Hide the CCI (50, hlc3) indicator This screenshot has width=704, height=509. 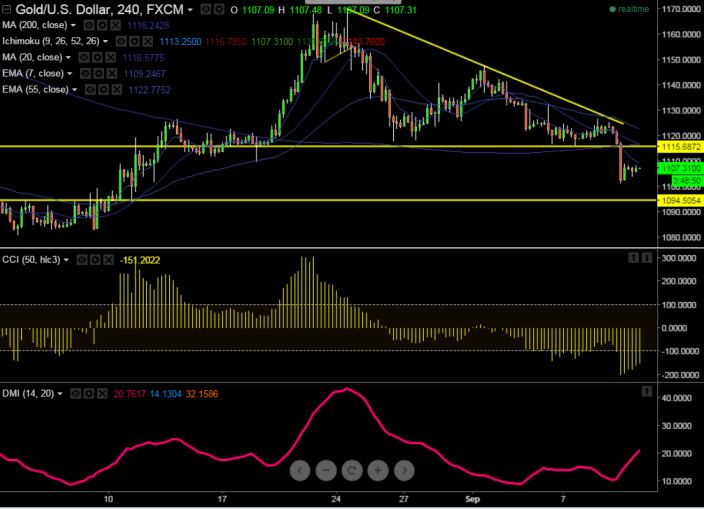pyautogui.click(x=82, y=260)
